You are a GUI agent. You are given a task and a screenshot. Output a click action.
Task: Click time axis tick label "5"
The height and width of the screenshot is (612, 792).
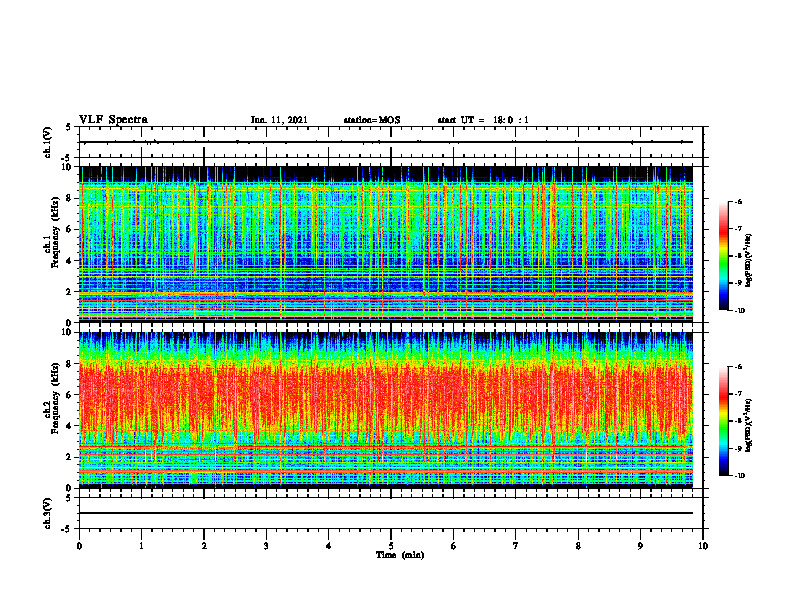click(391, 546)
